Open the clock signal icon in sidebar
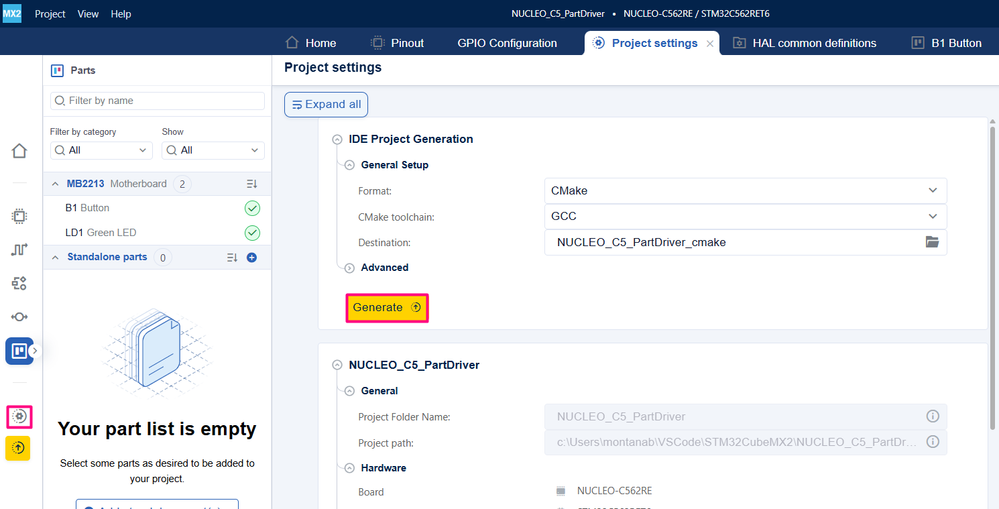Image resolution: width=999 pixels, height=509 pixels. pos(19,250)
